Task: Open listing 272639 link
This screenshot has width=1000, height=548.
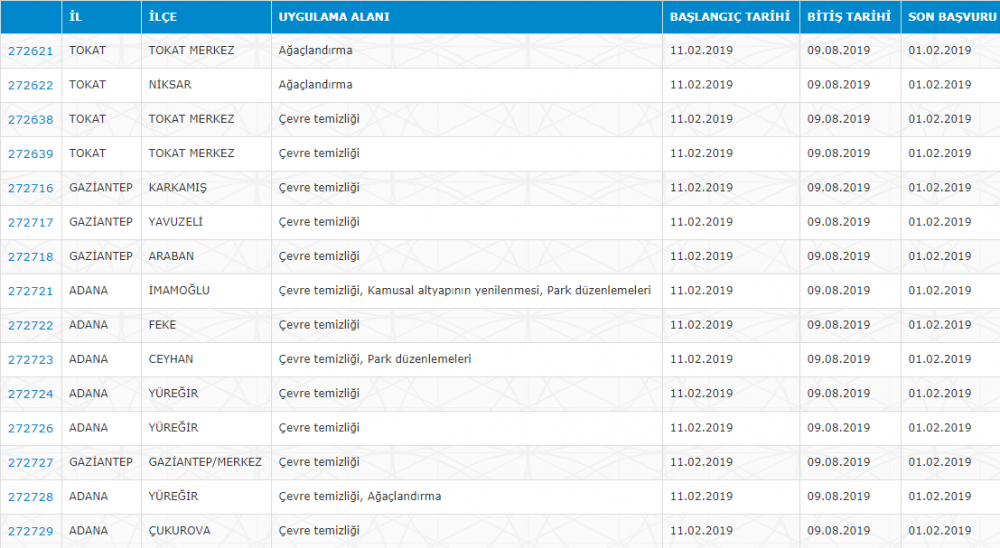Action: (x=31, y=154)
